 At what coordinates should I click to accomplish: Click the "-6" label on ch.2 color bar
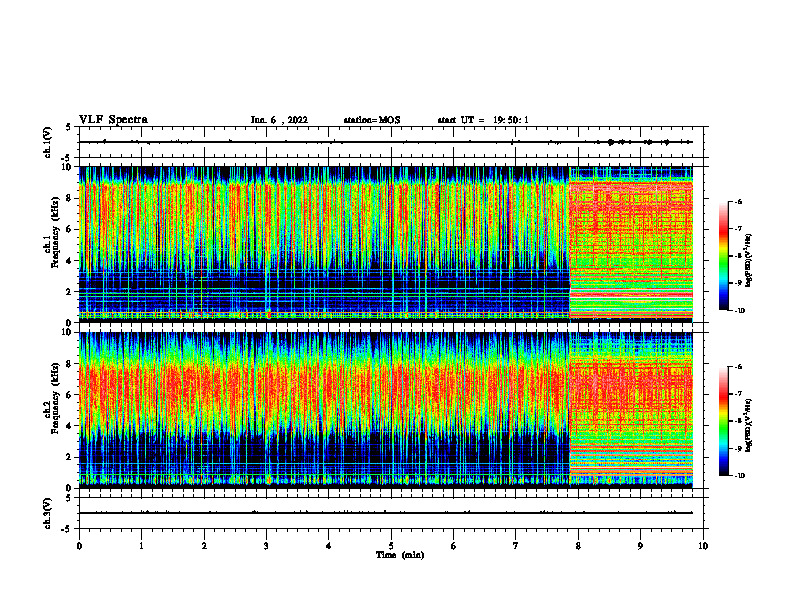pyautogui.click(x=738, y=367)
